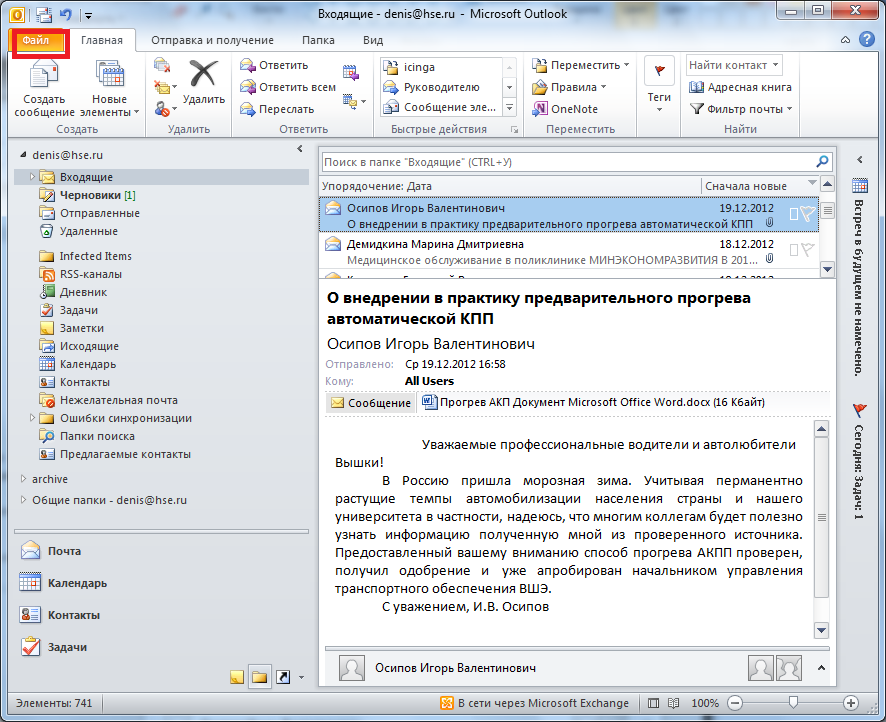
Task: Click Создать сообщение icon
Action: (x=44, y=88)
